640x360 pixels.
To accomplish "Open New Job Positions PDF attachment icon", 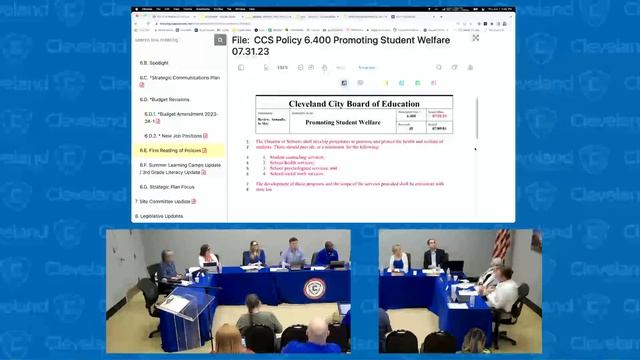I will click(205, 136).
